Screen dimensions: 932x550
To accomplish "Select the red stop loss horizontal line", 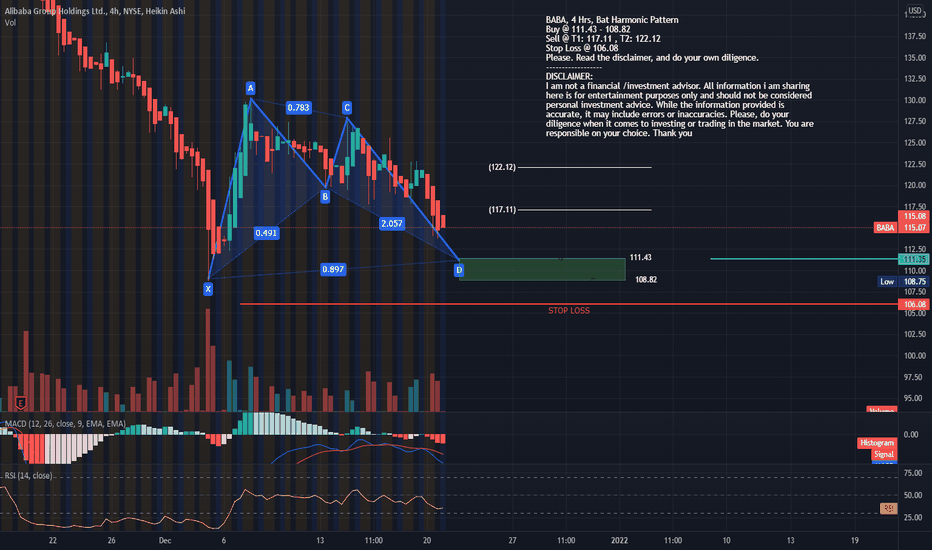I will (x=571, y=304).
